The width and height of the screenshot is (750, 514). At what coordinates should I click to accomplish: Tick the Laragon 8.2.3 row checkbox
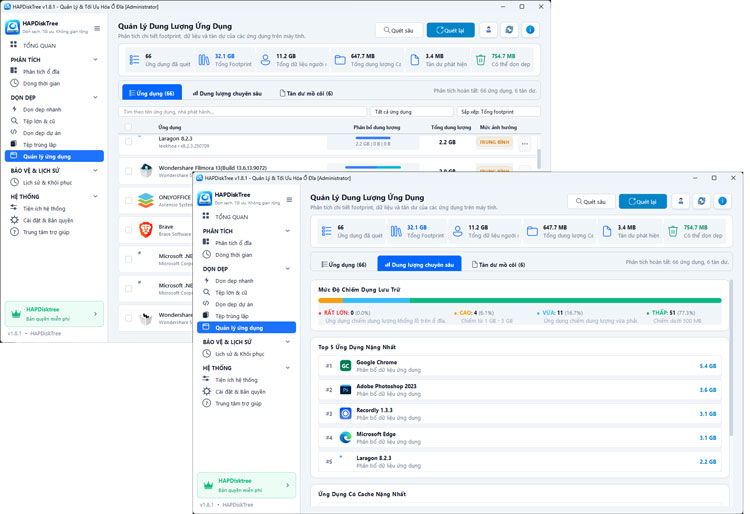coord(128,142)
